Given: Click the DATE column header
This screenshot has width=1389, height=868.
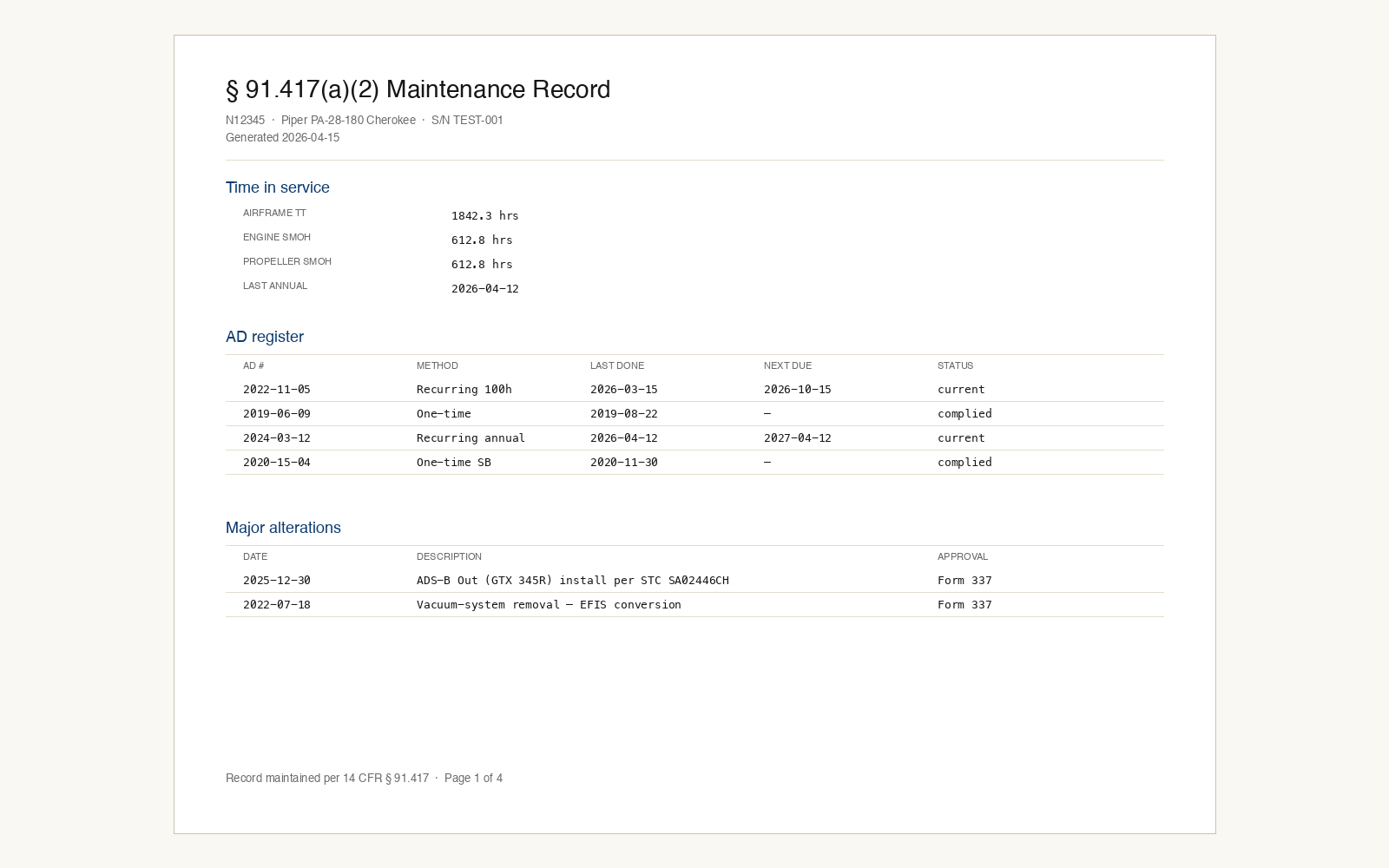Looking at the screenshot, I should tap(255, 556).
